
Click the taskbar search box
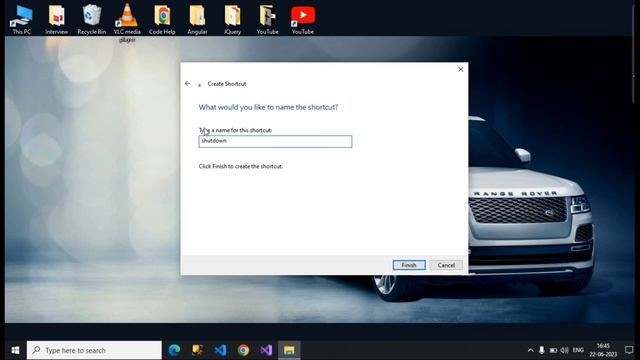point(94,350)
